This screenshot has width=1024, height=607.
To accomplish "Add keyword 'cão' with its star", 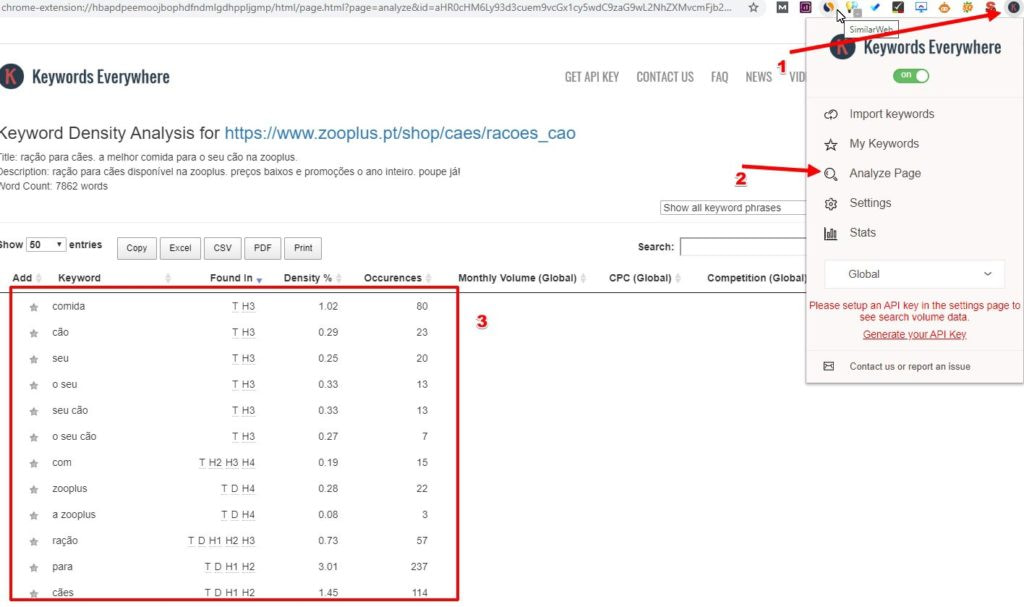I will point(34,333).
